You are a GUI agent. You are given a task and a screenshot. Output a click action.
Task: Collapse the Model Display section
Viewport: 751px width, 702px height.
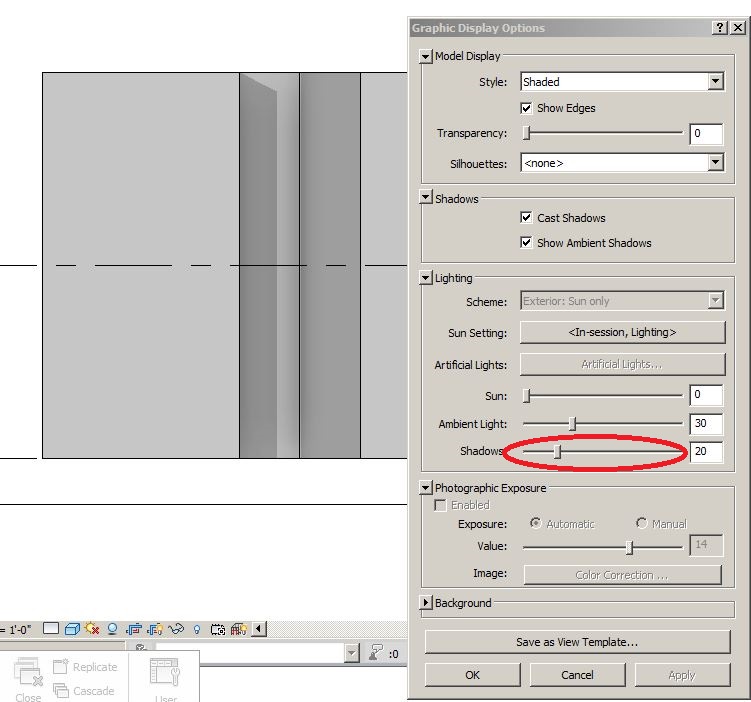tap(425, 57)
